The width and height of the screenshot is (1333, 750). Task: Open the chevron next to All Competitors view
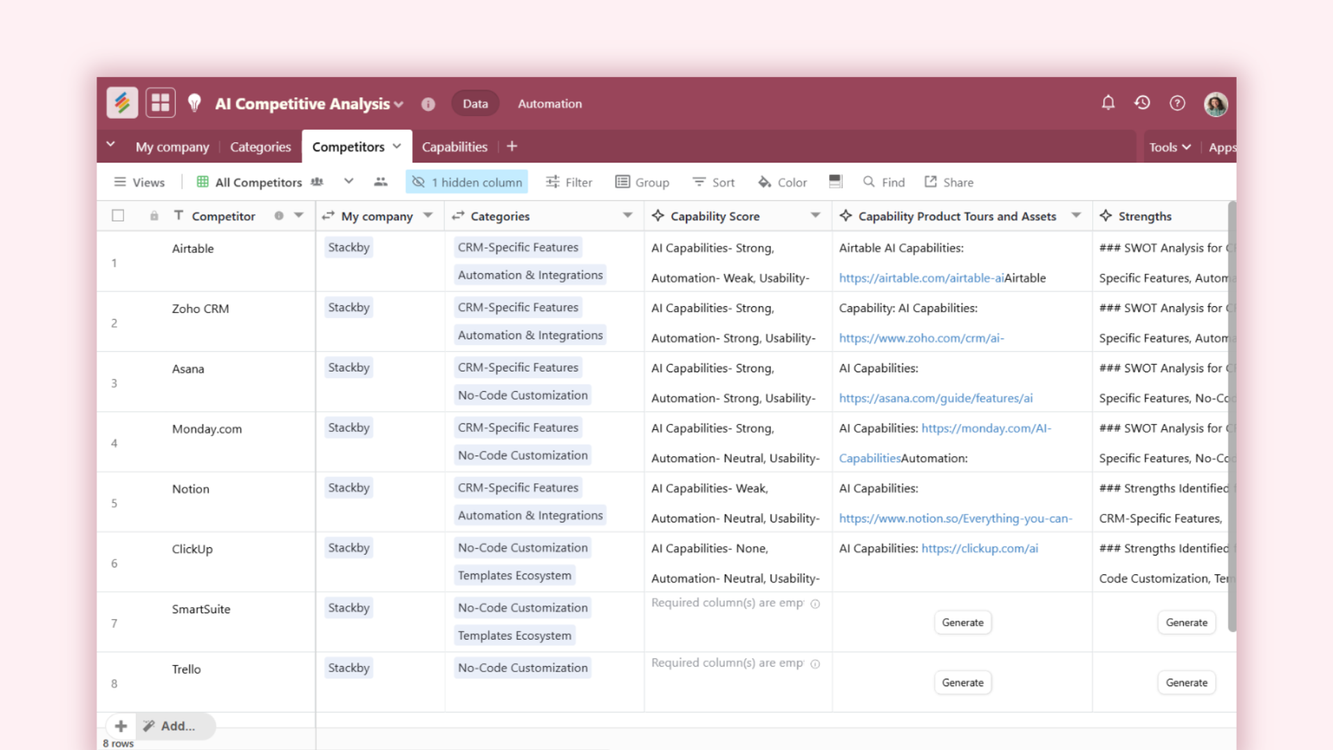348,181
